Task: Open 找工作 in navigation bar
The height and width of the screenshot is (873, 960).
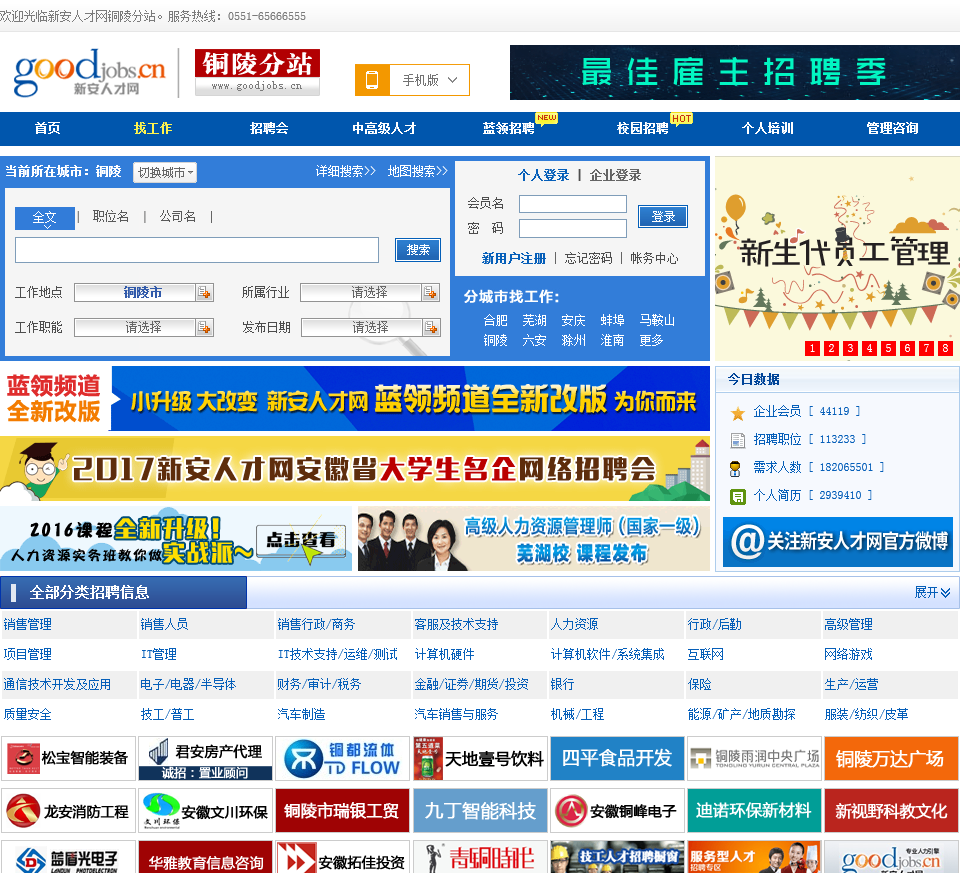Action: point(152,128)
